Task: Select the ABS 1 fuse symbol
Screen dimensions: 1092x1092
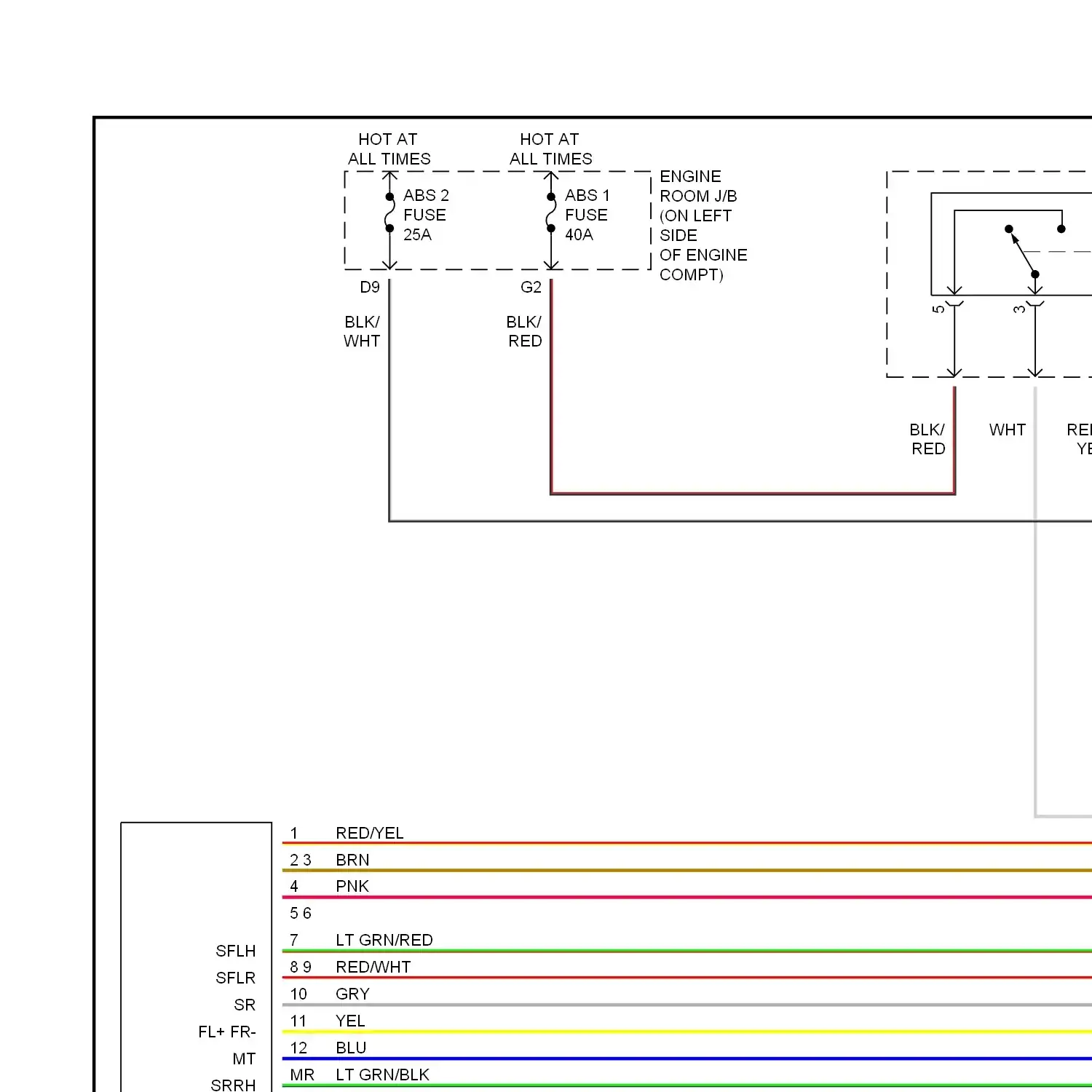Action: (x=551, y=213)
